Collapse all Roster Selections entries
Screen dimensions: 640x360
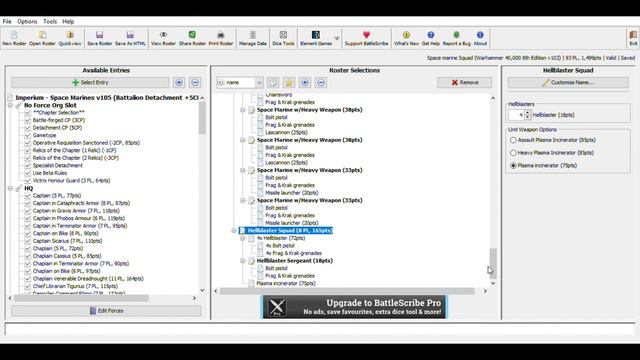(x=321, y=83)
